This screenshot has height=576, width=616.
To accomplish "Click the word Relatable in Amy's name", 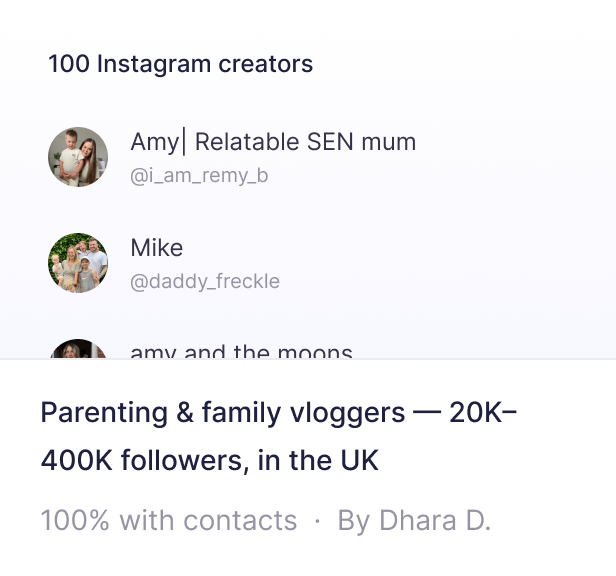I will point(246,142).
